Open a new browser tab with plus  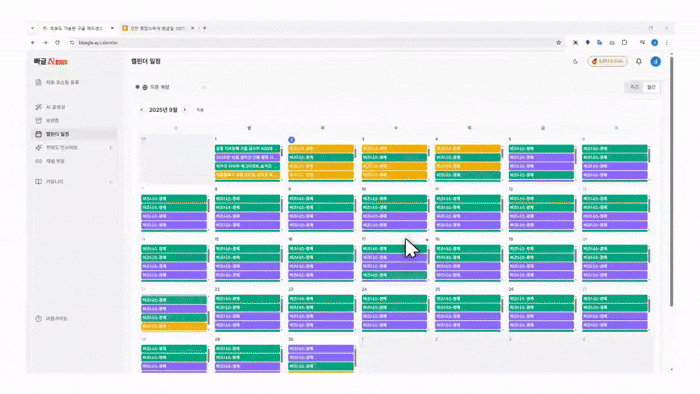pos(204,28)
